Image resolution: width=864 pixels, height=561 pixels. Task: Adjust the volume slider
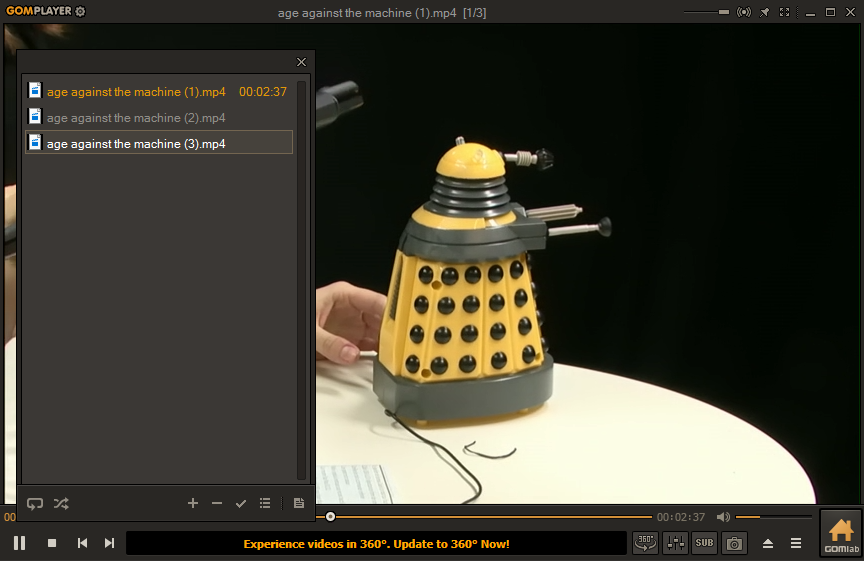pos(774,517)
